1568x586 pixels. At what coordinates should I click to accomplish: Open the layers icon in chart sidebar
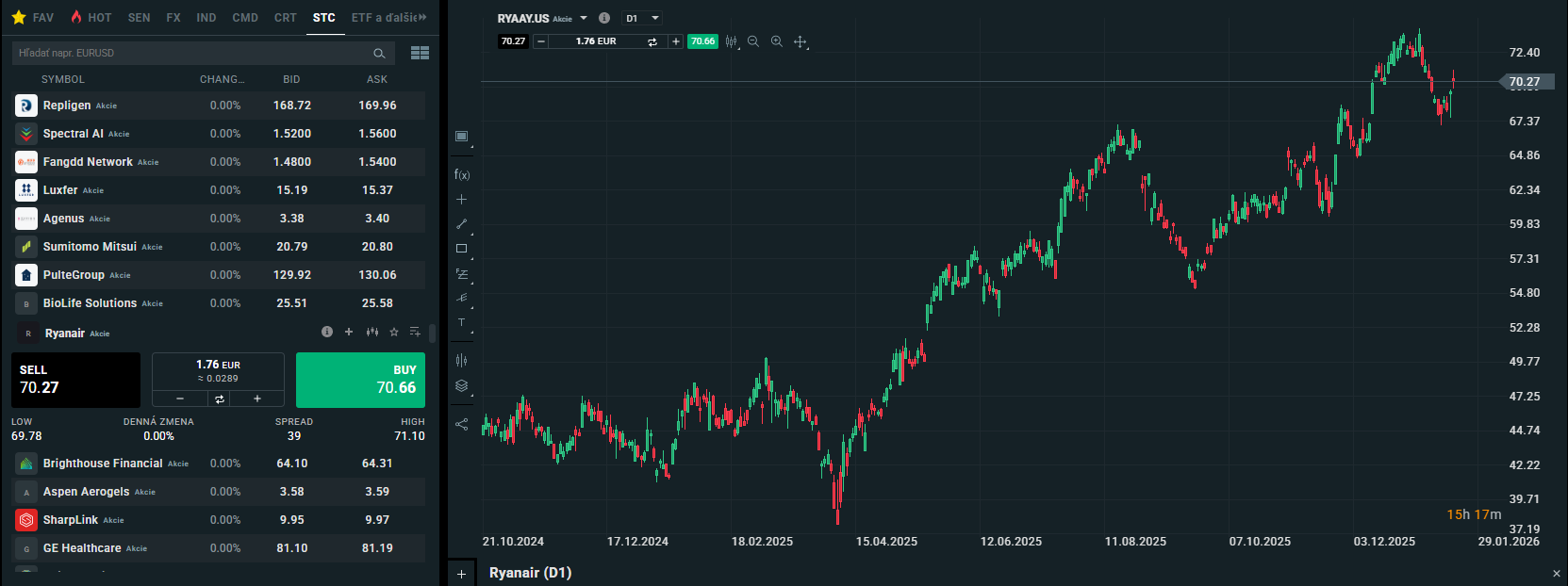[461, 385]
